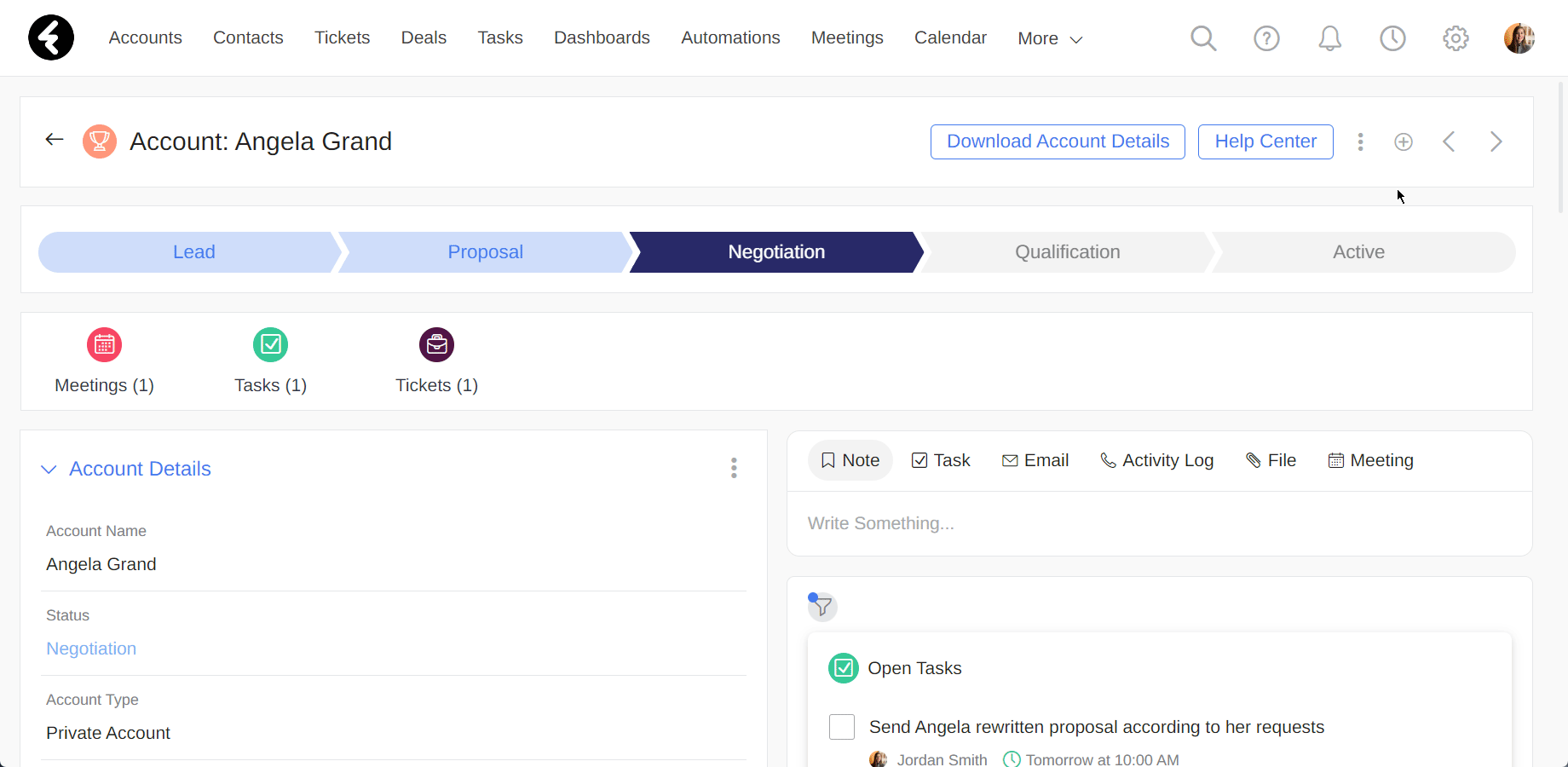The height and width of the screenshot is (767, 1568).
Task: Open the global search icon
Action: coord(1203,38)
